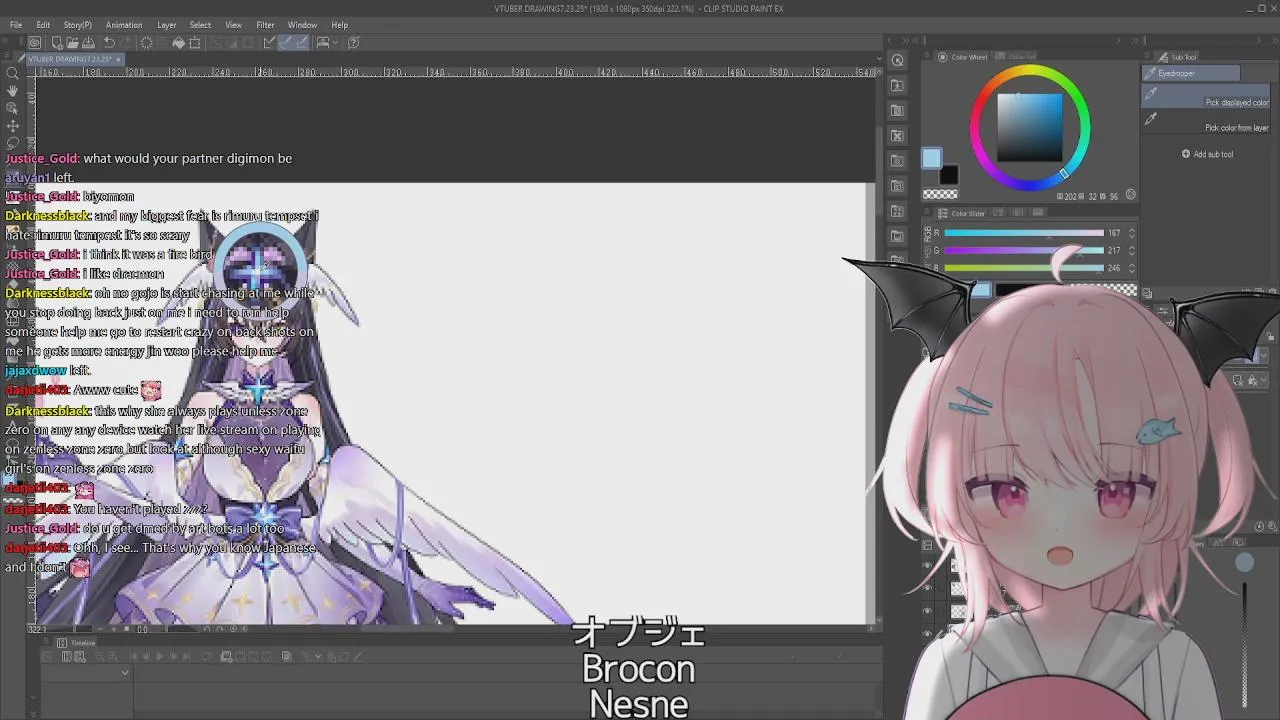
Task: Click the eyedropper icon for Pick color from layer
Action: [1150, 119]
